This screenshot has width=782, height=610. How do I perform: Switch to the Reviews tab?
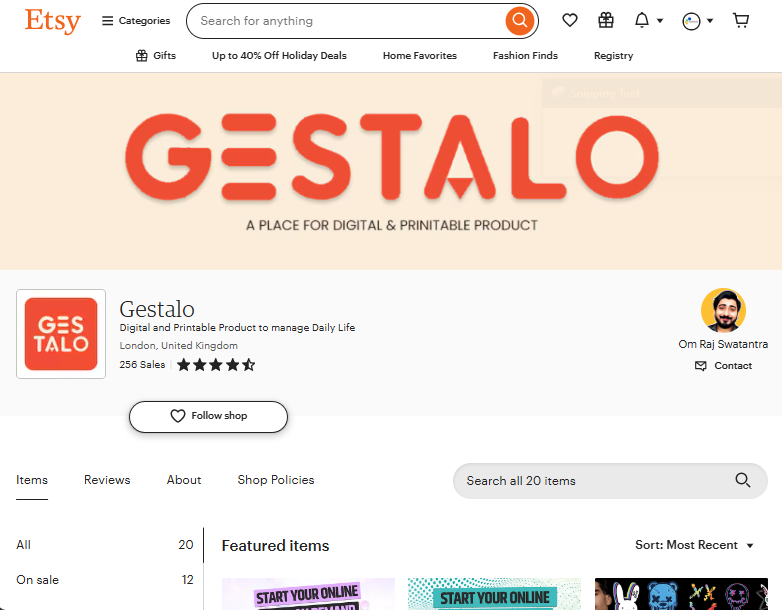107,480
